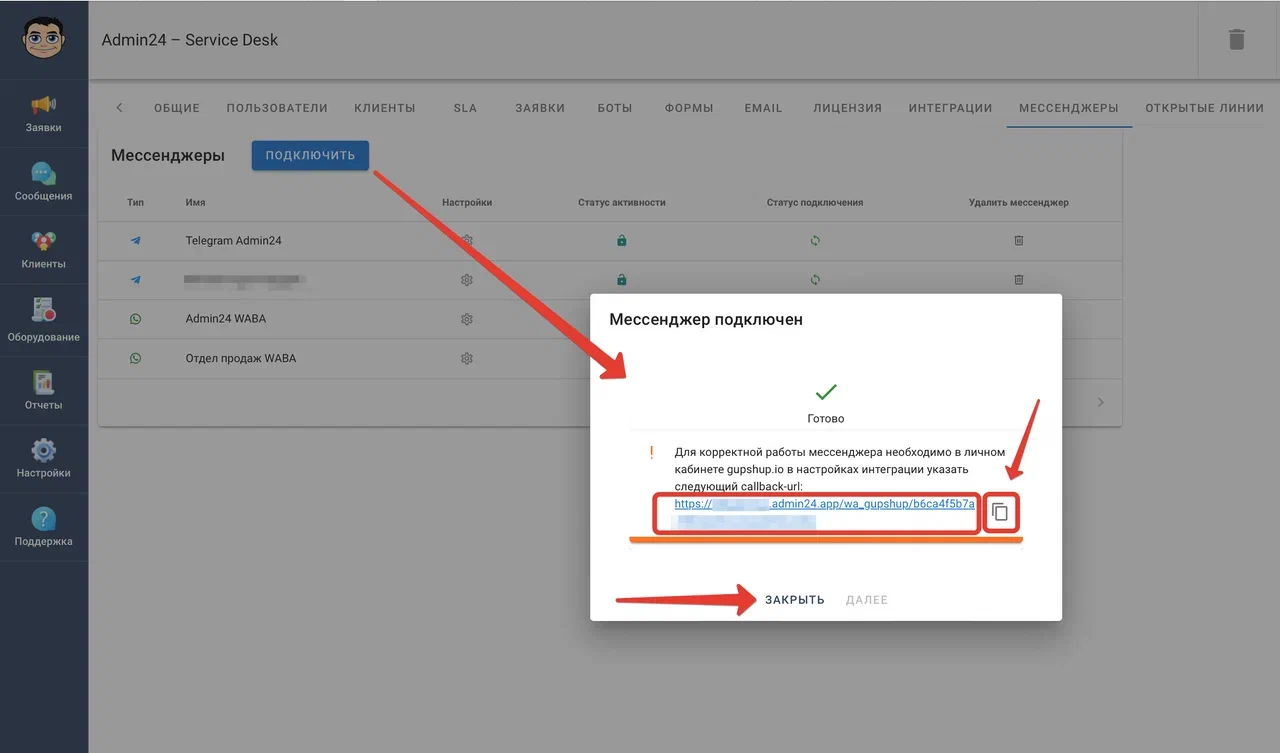
Task: Switch to ОБЩИЕ tab
Action: click(177, 108)
